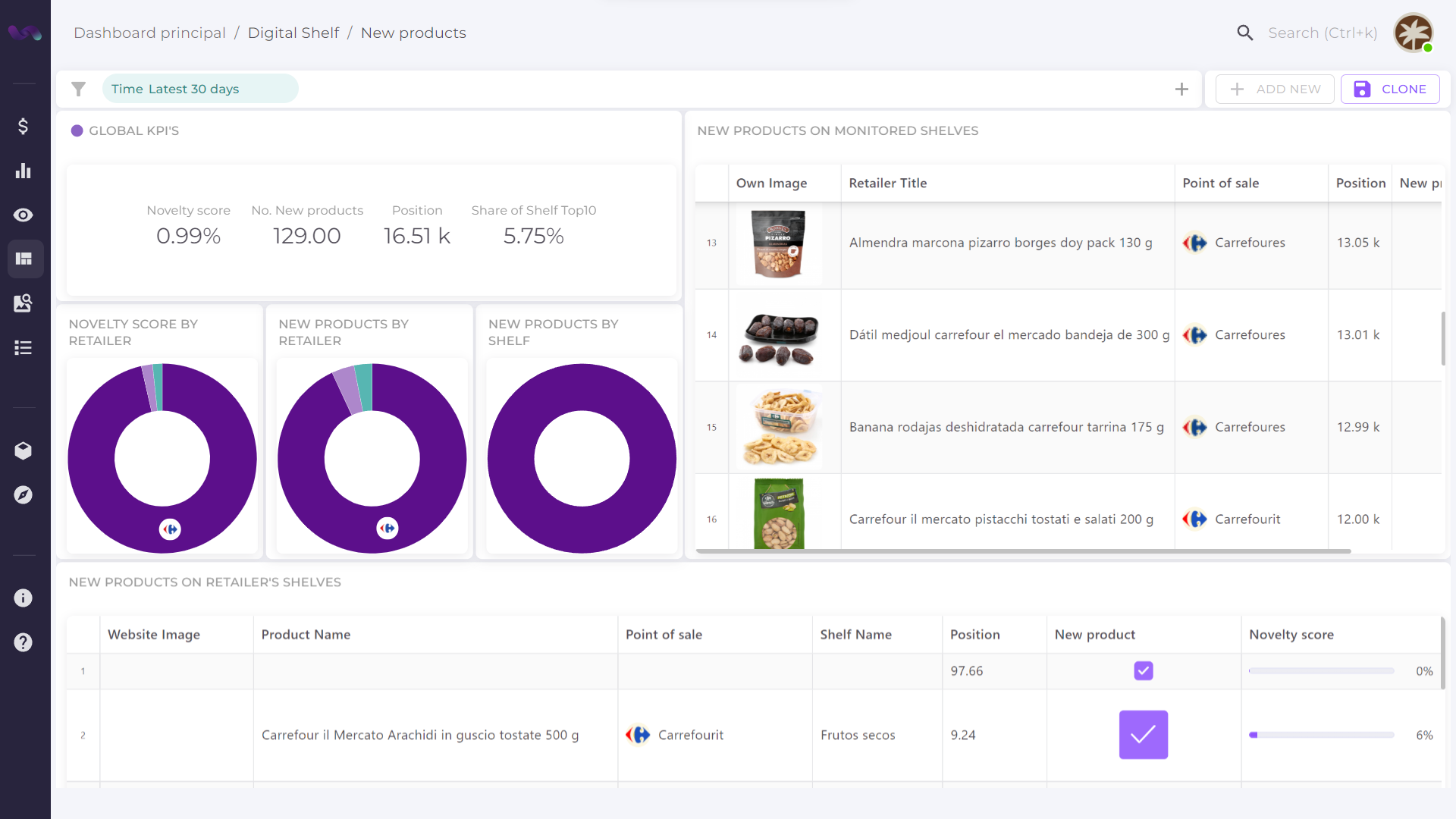The height and width of the screenshot is (819, 1456).
Task: Uncheck New product checkbox in row 1
Action: pyautogui.click(x=1143, y=671)
